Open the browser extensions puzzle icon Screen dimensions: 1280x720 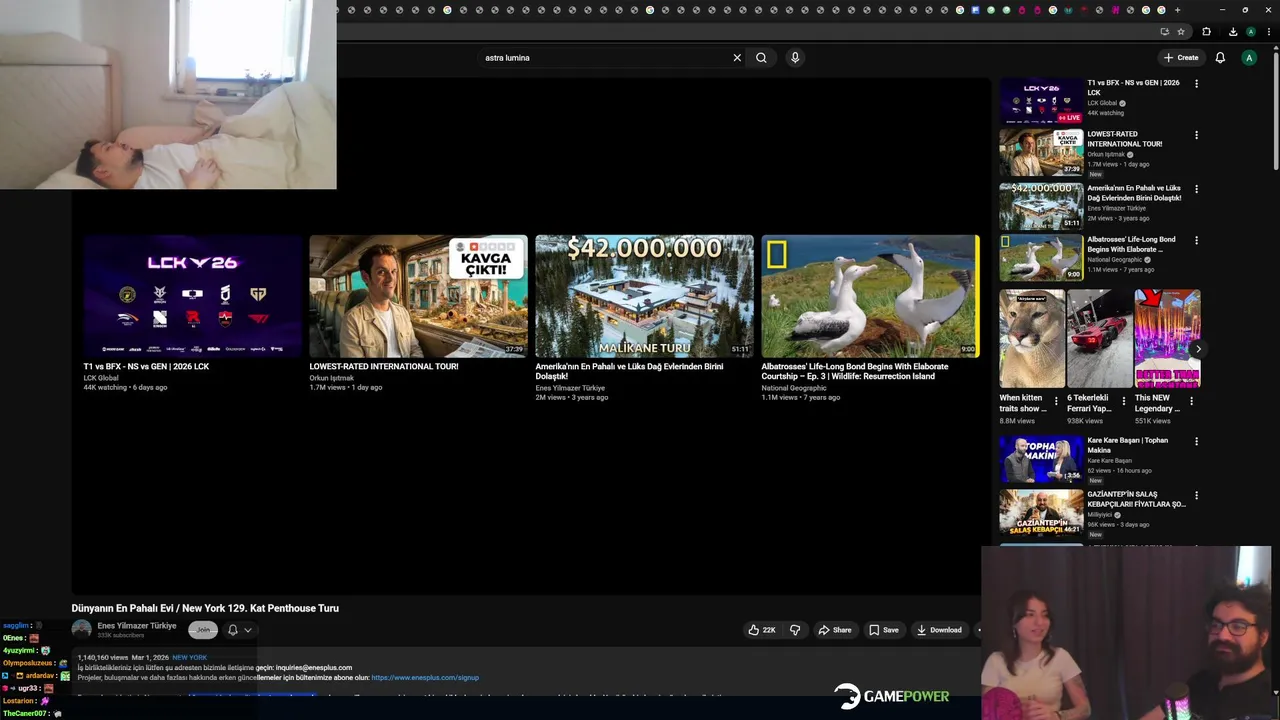click(x=1206, y=32)
